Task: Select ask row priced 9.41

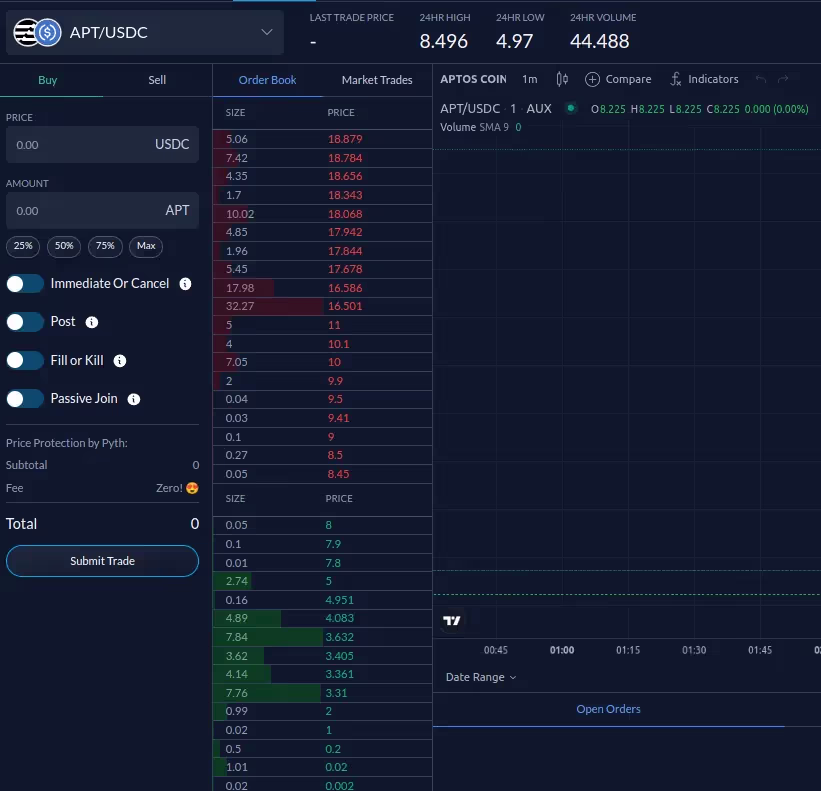Action: click(x=323, y=418)
